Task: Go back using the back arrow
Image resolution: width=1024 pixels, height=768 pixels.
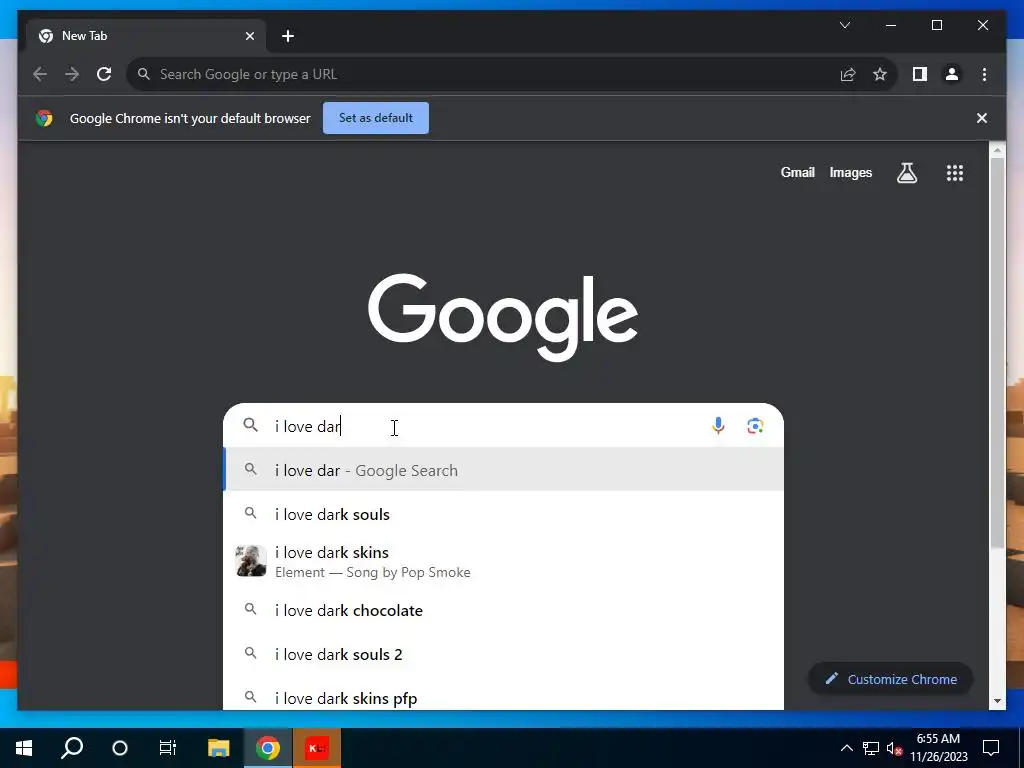Action: [x=40, y=74]
